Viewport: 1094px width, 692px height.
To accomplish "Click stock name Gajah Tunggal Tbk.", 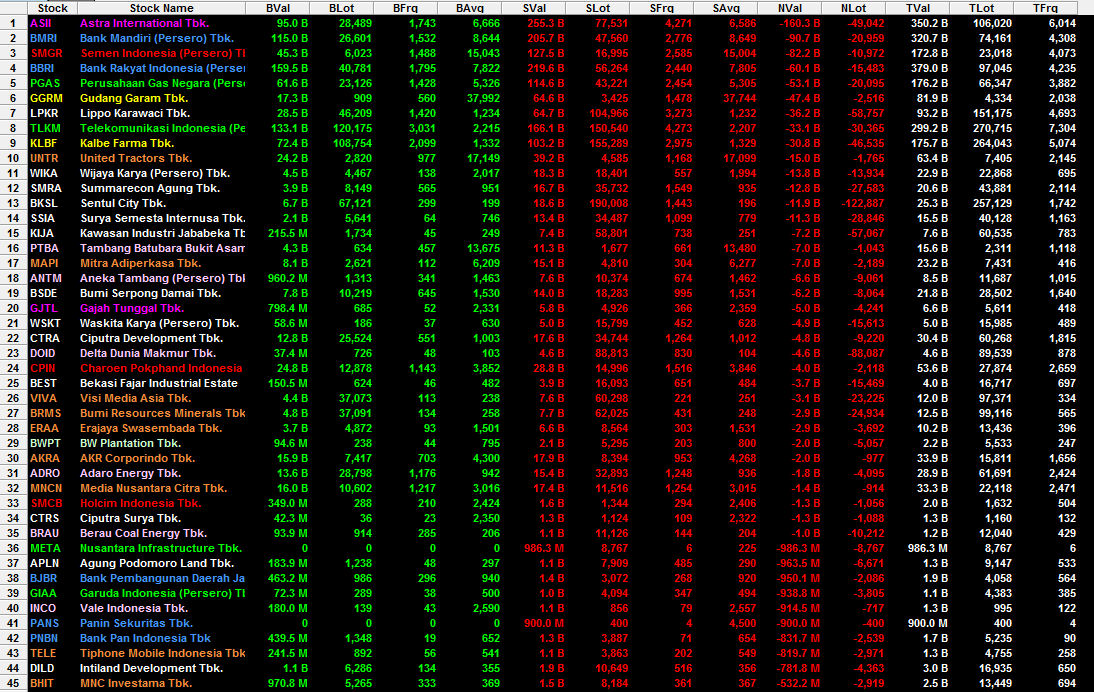I will coord(132,308).
